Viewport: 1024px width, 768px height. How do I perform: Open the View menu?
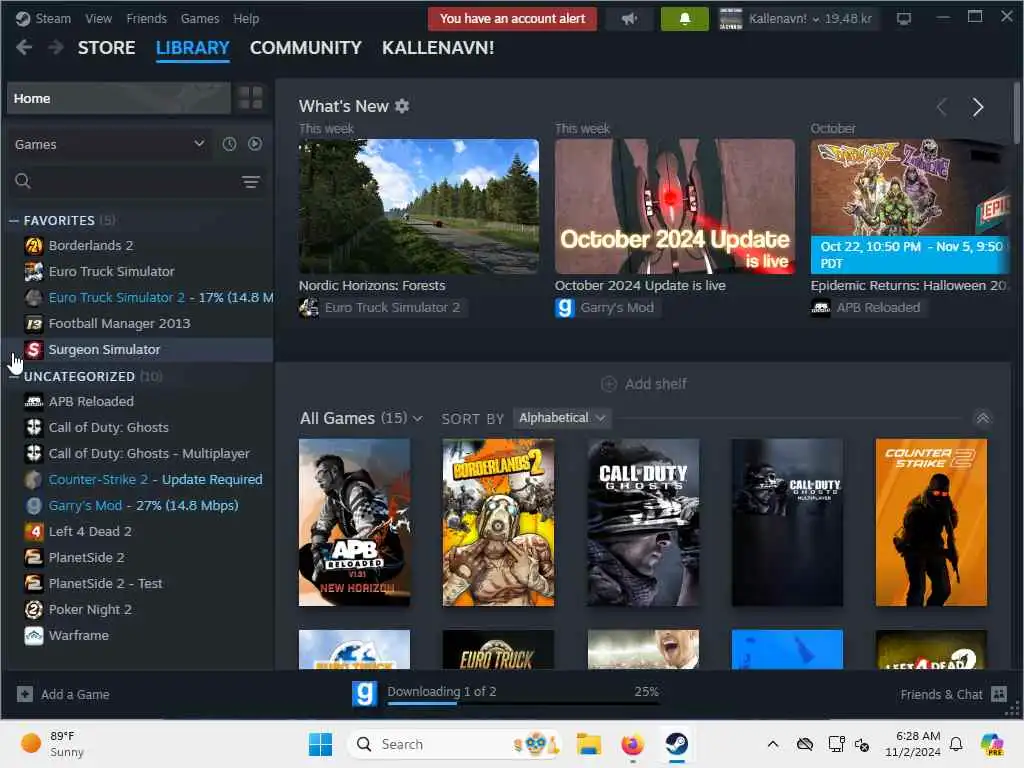pos(99,18)
